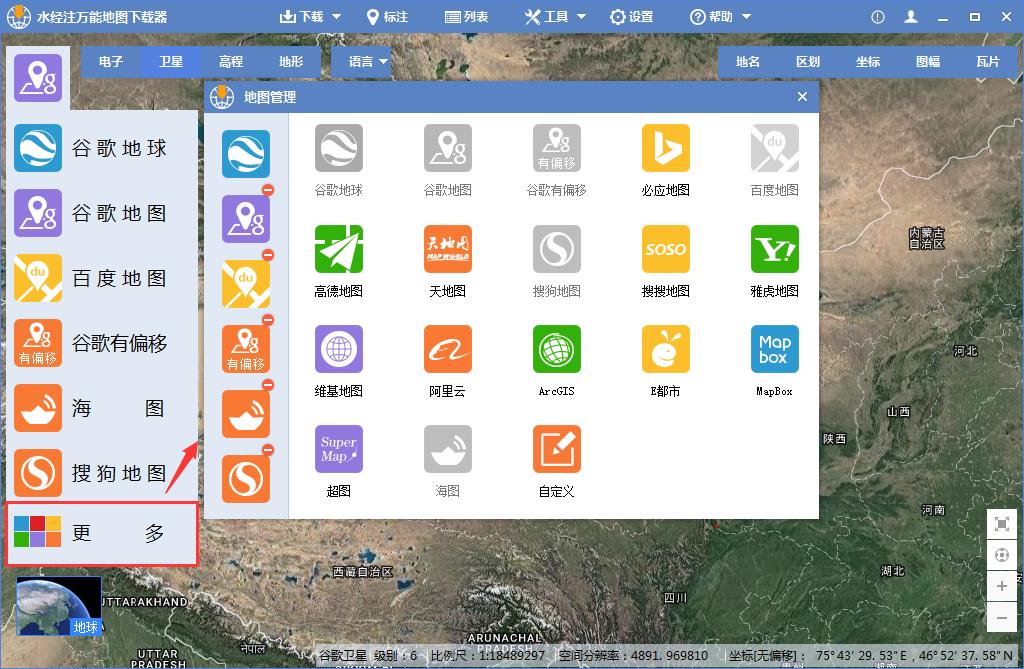Click greyed 谷歌地球 icon in manager grid
The height and width of the screenshot is (669, 1024).
tap(338, 148)
